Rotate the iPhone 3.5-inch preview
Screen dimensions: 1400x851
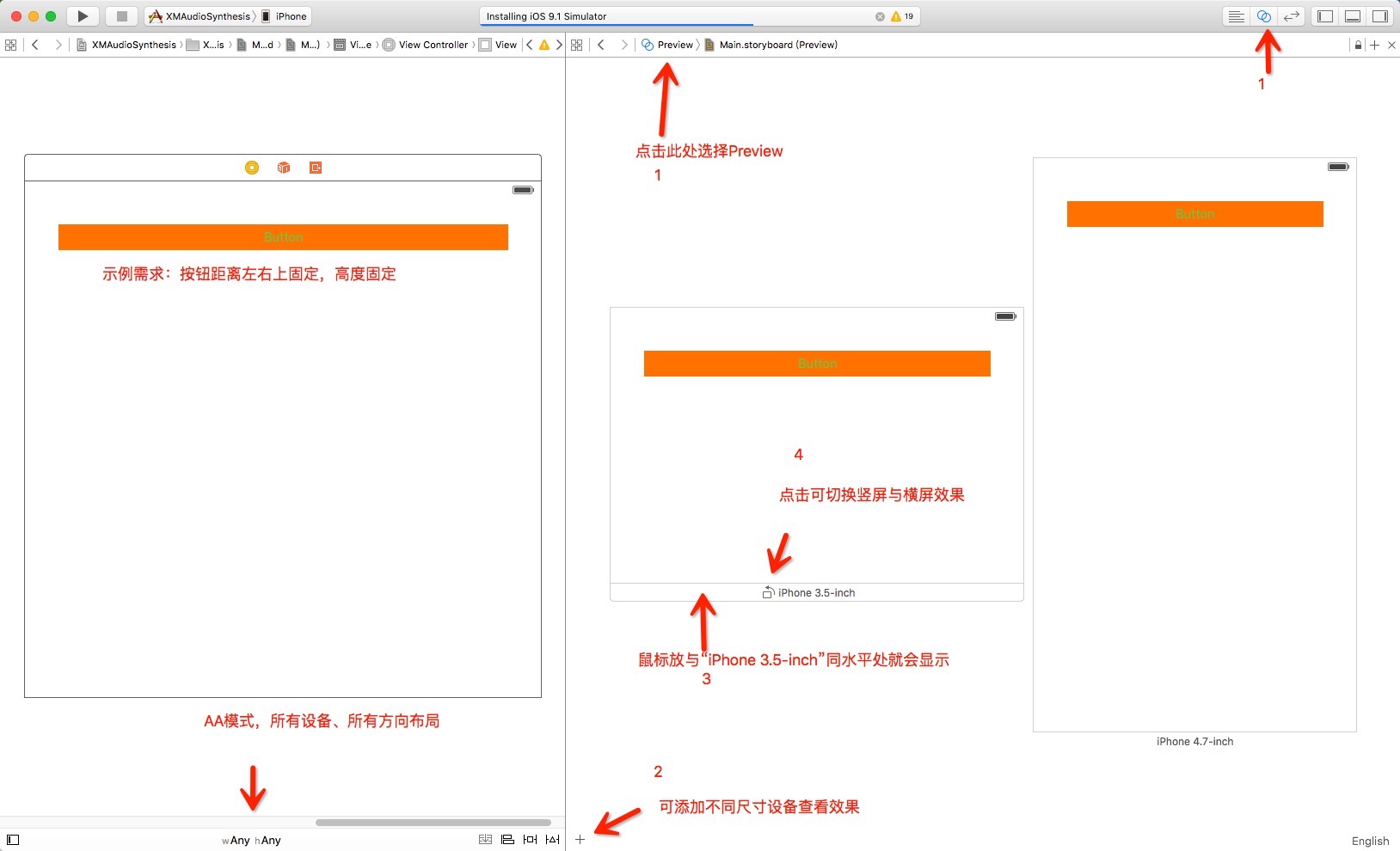[x=769, y=592]
